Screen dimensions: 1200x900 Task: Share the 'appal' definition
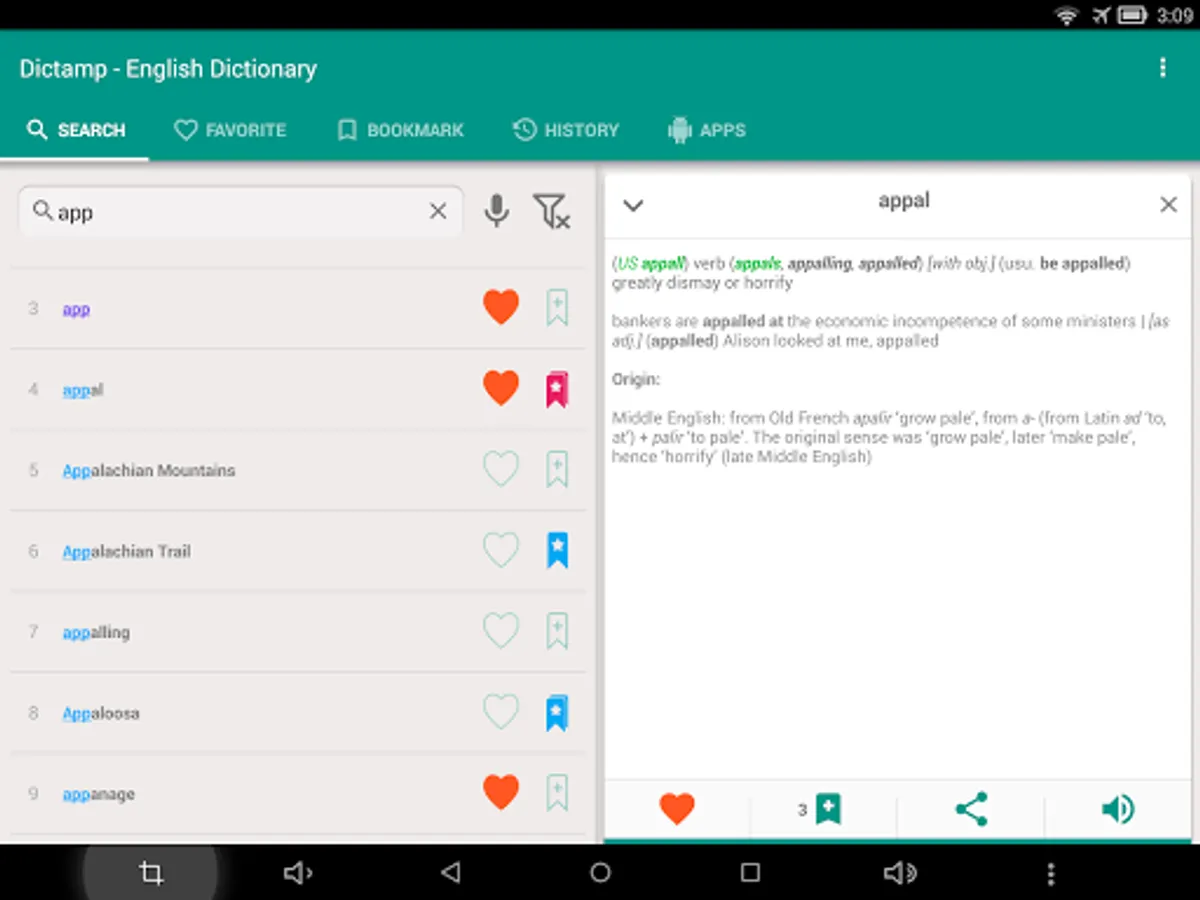click(x=971, y=809)
